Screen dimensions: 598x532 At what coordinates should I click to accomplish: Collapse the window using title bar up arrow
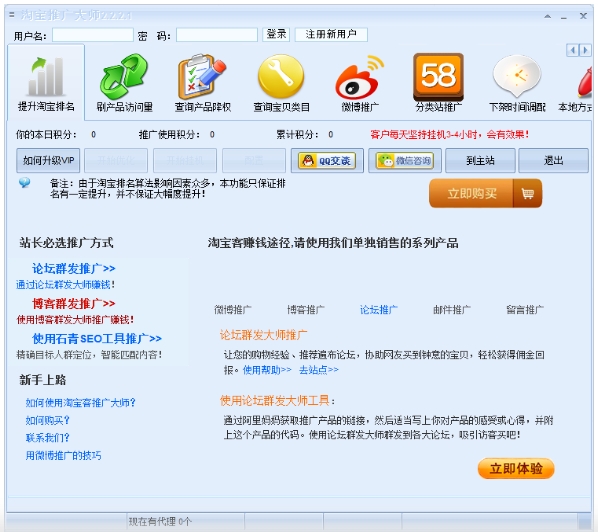(x=548, y=16)
